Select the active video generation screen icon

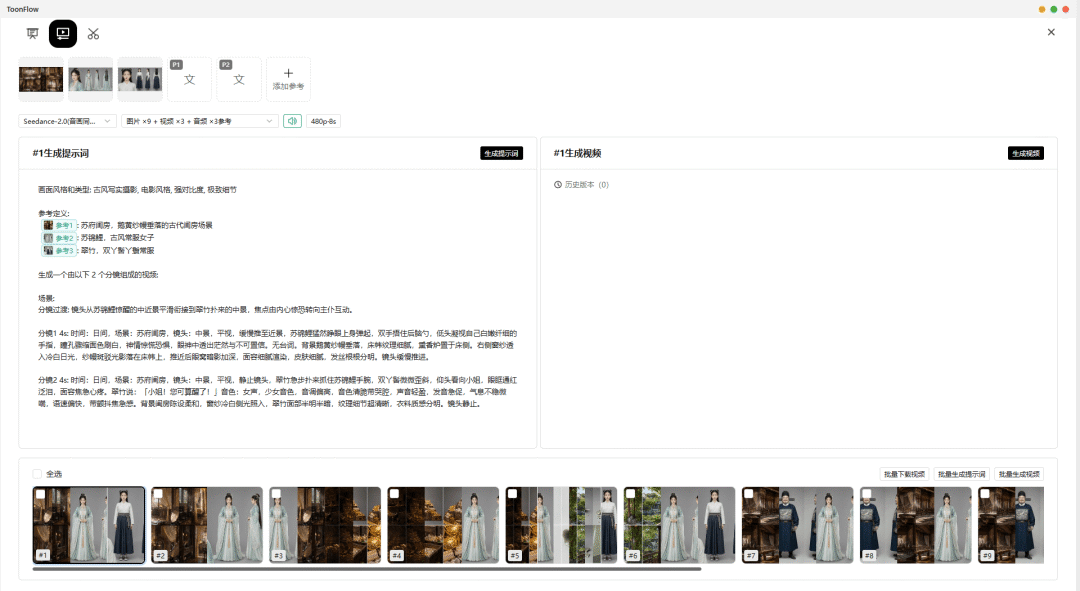[63, 34]
